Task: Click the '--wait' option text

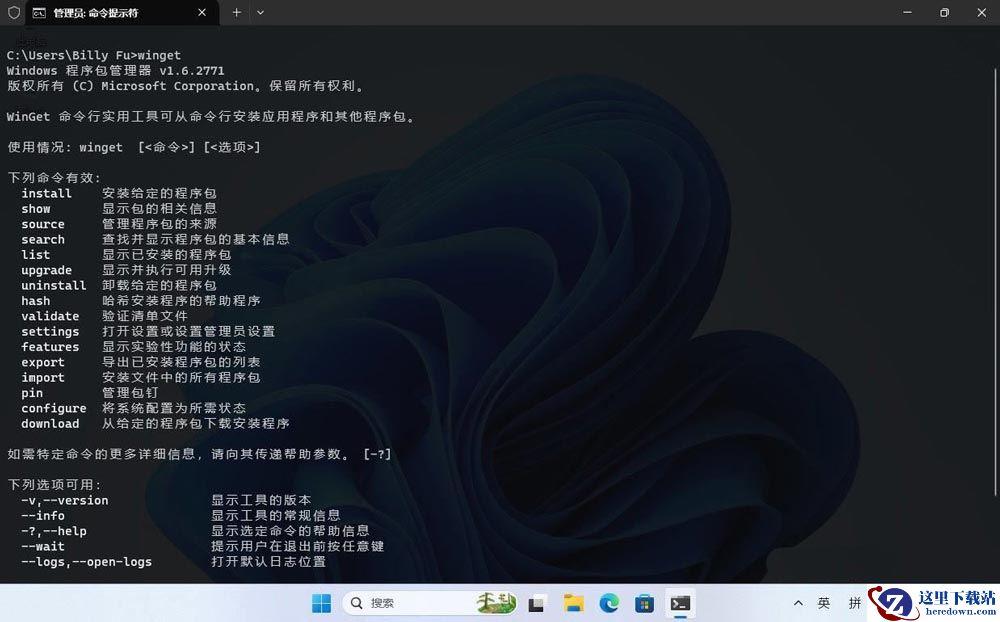Action: pos(43,546)
